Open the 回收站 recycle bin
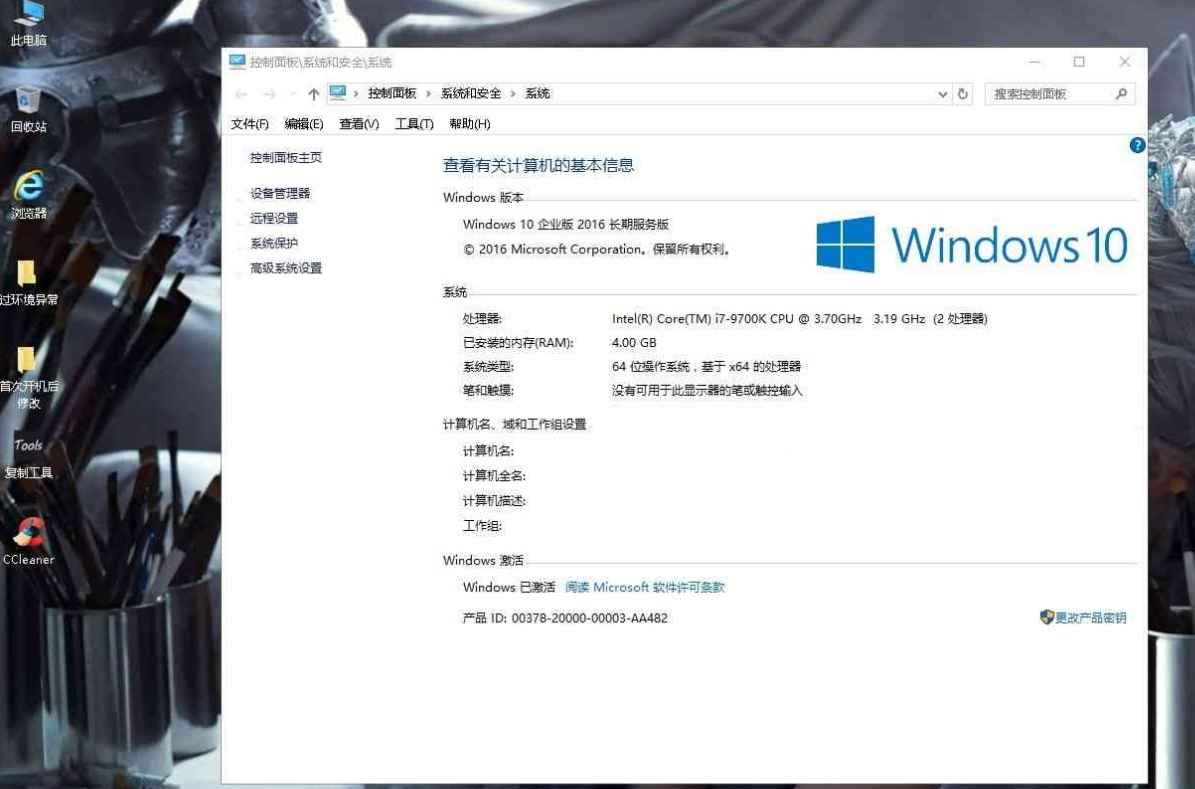The width and height of the screenshot is (1195, 789). [x=28, y=105]
